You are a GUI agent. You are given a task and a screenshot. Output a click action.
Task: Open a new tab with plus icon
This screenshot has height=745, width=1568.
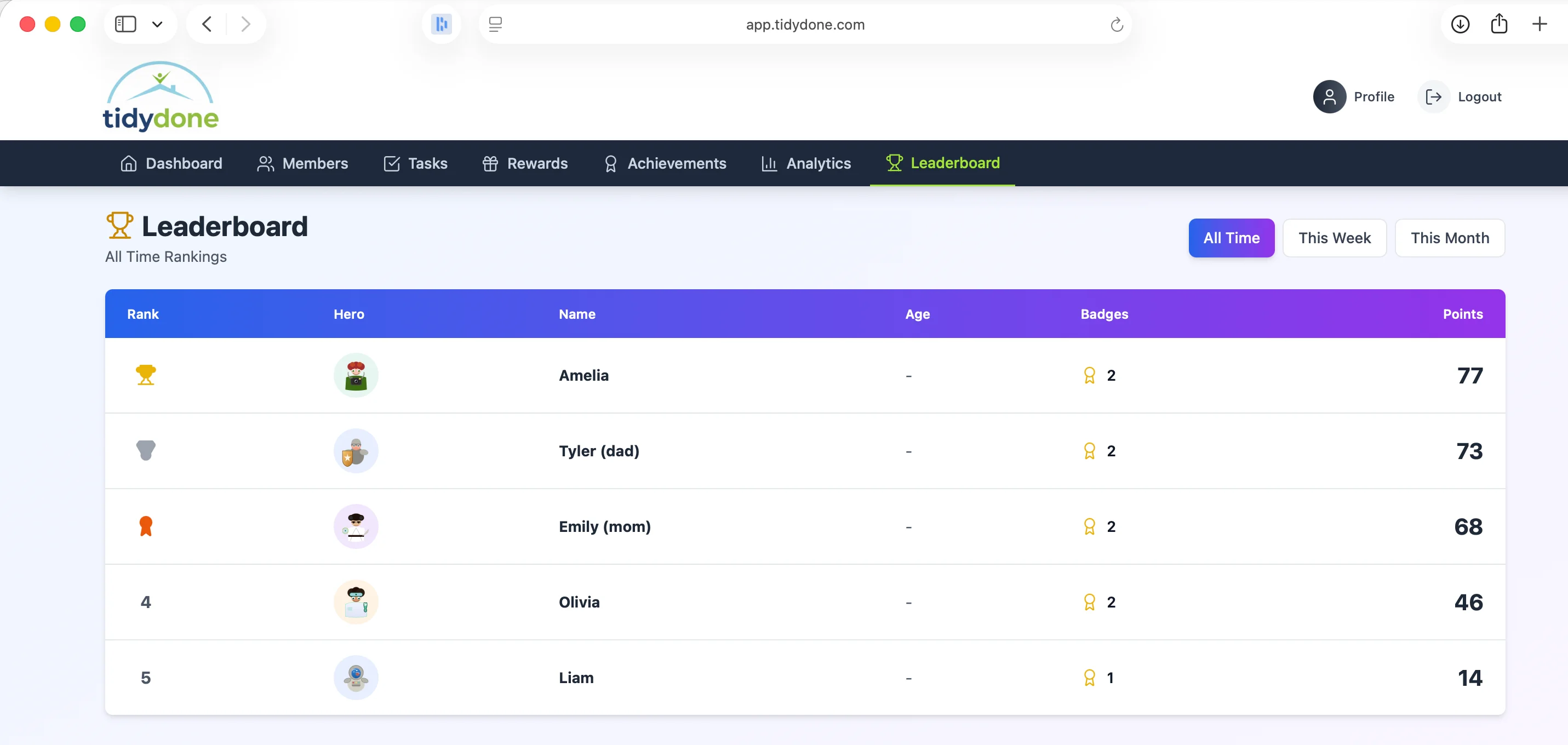[1540, 24]
